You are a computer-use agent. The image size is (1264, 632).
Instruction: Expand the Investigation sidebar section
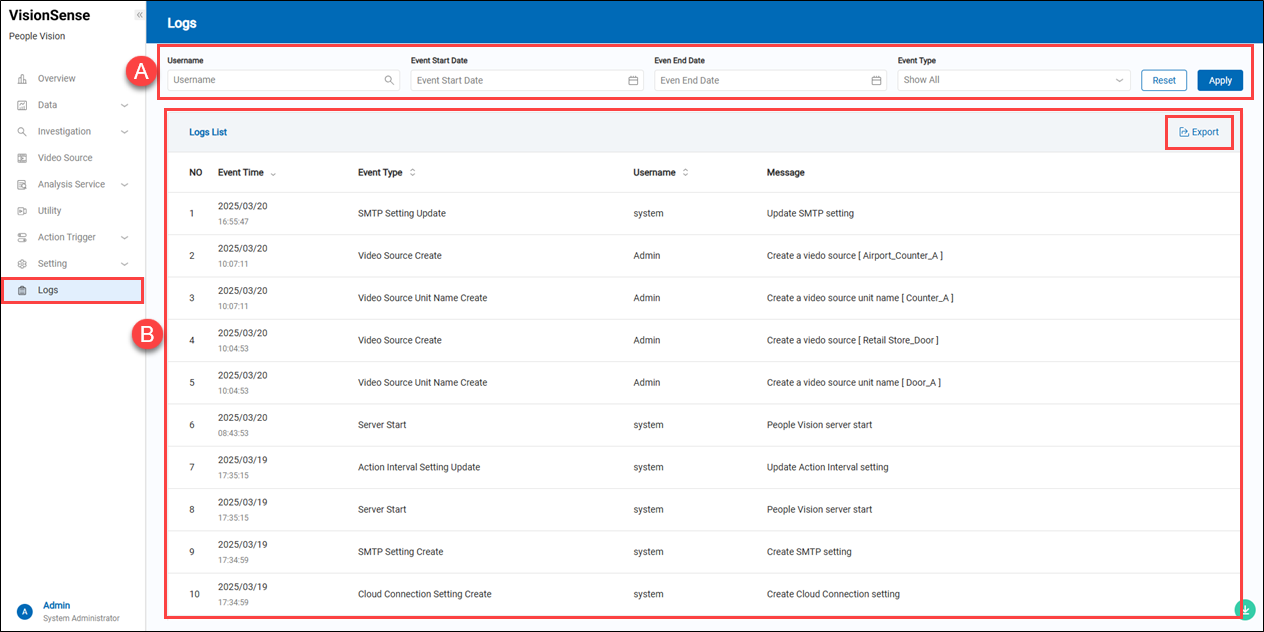click(x=124, y=132)
